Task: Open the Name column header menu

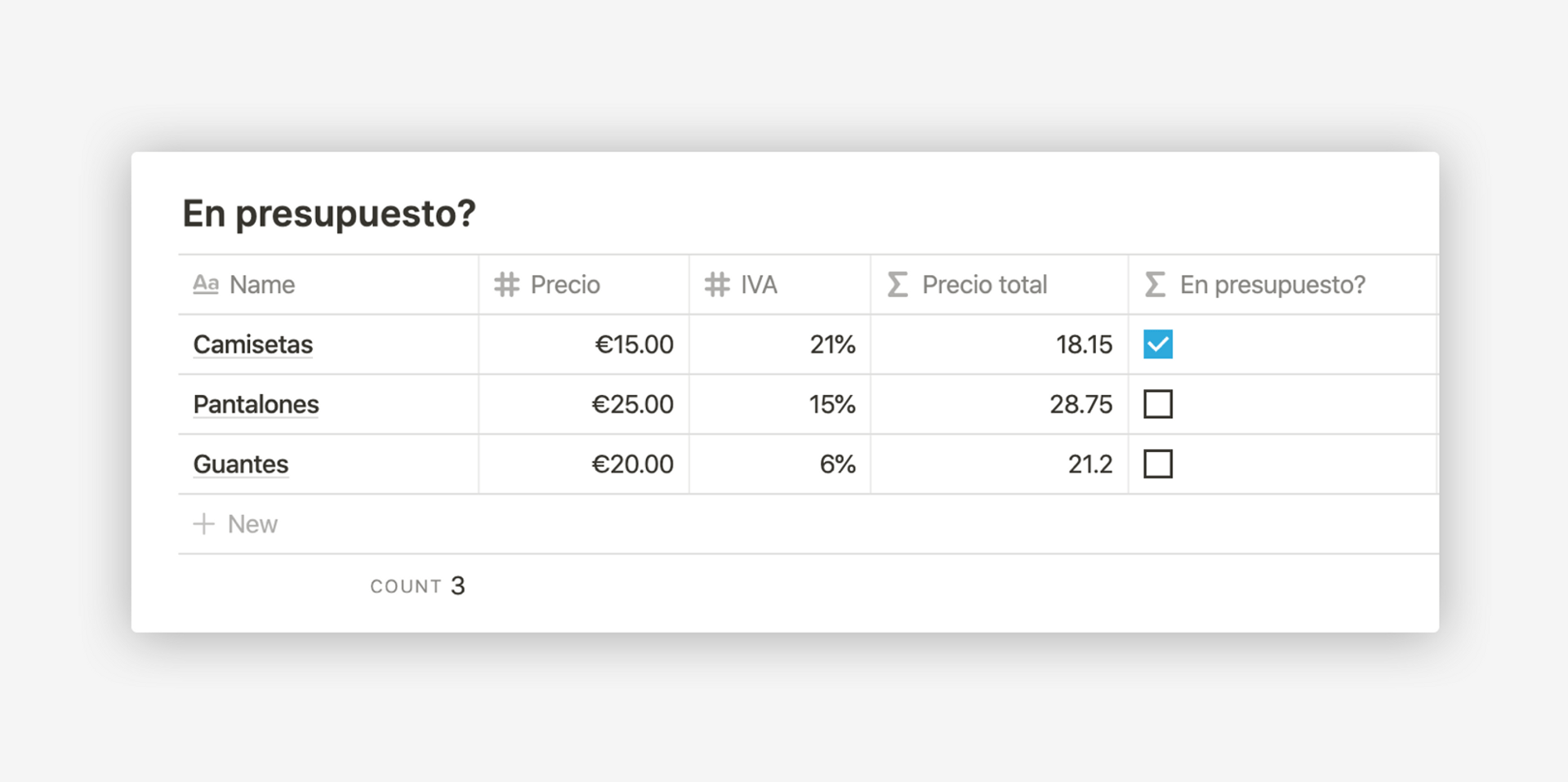Action: (262, 284)
